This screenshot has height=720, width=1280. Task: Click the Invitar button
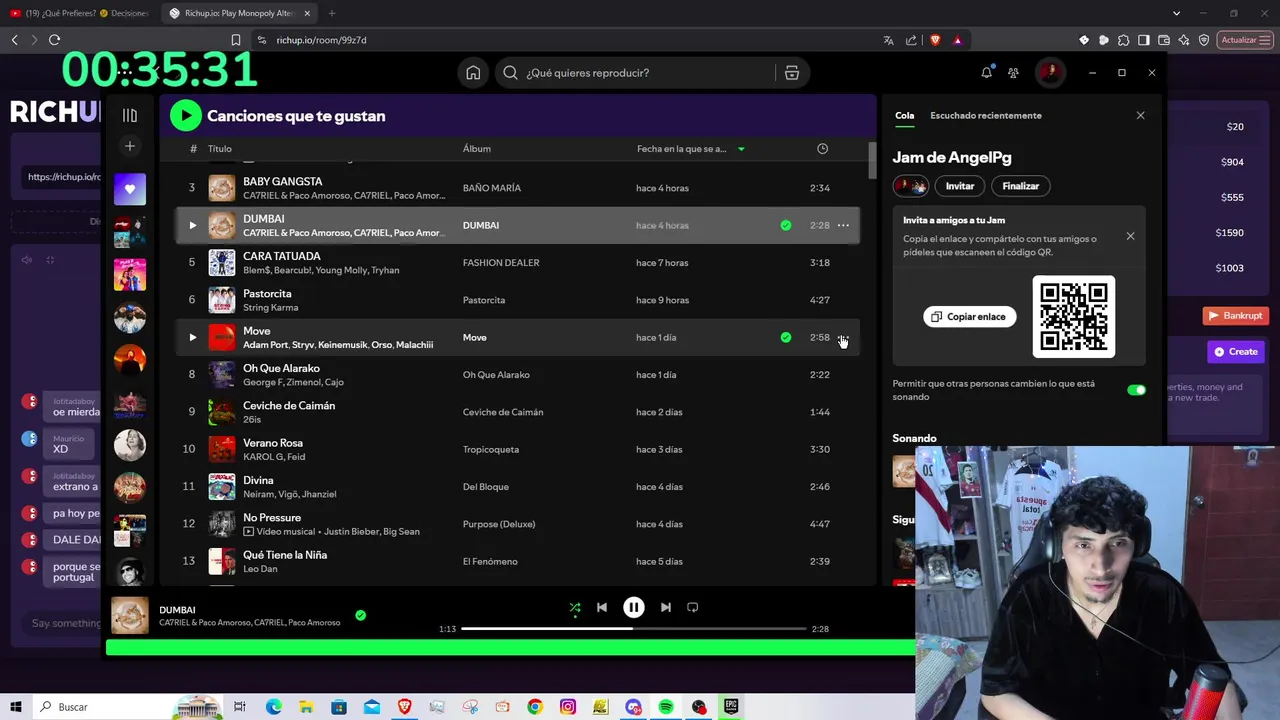[x=960, y=186]
